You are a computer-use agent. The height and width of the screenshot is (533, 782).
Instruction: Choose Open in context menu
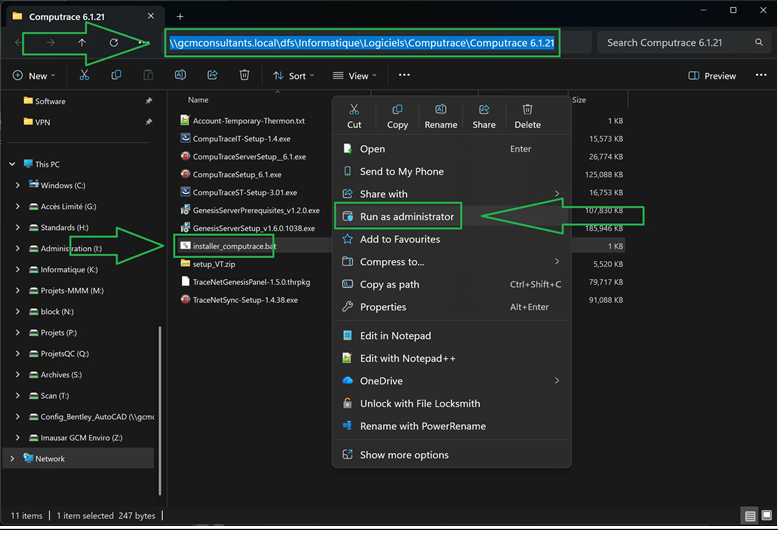(451, 149)
